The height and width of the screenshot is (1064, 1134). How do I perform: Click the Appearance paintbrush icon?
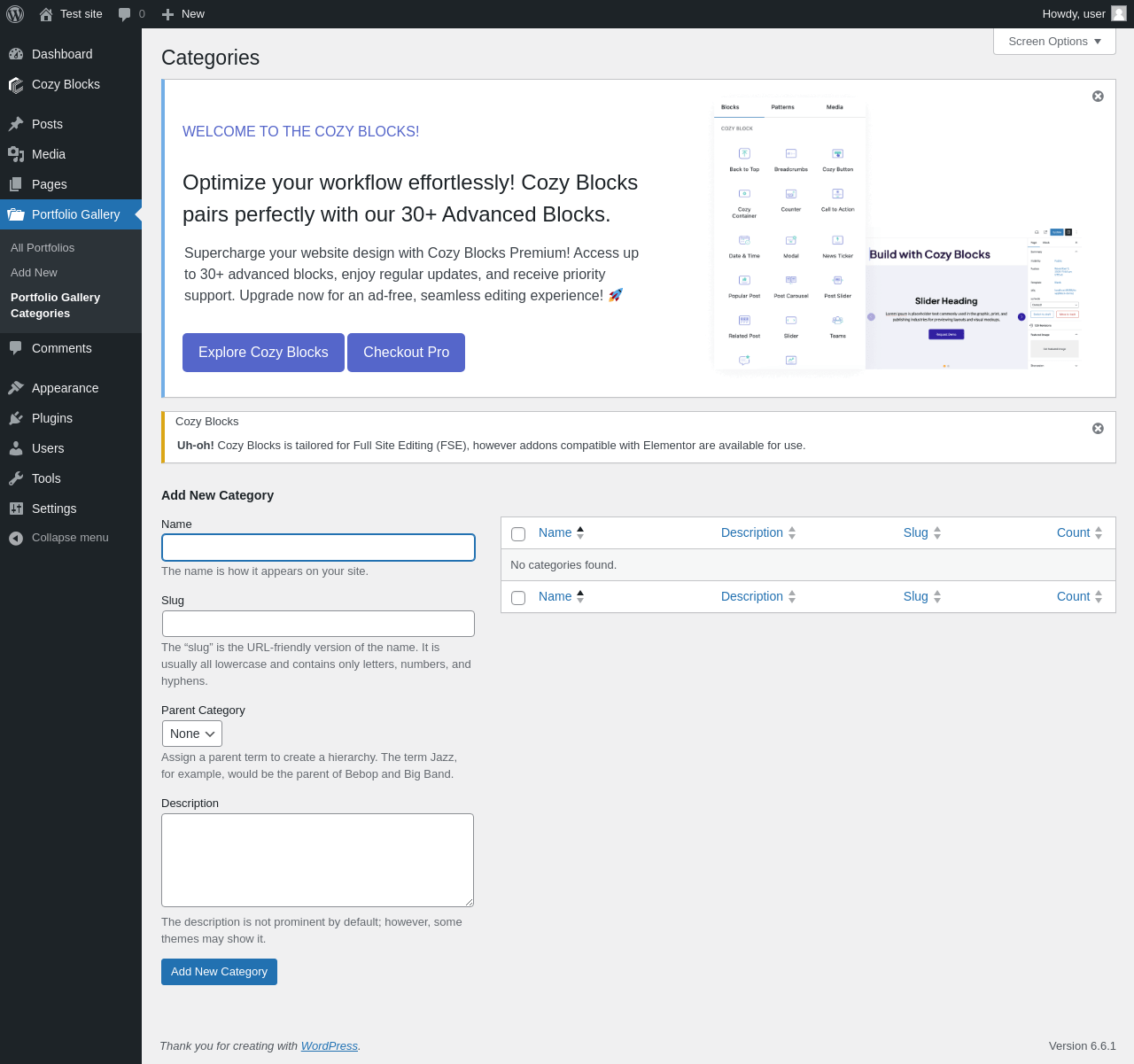16,388
